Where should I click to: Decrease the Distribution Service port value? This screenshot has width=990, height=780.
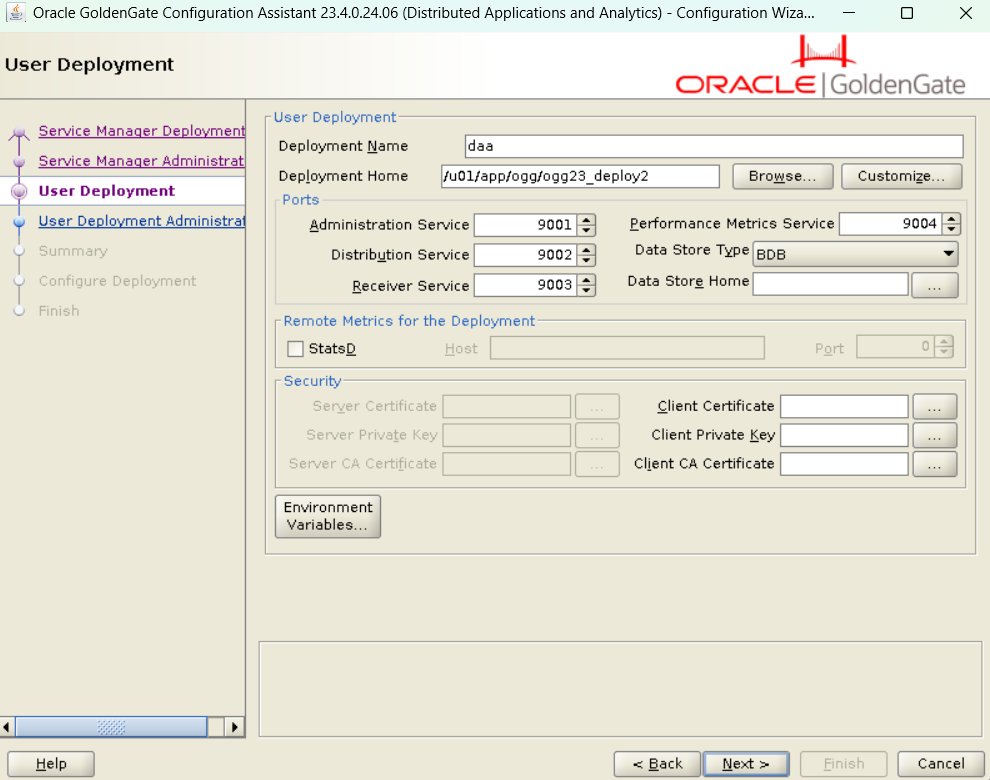point(587,260)
